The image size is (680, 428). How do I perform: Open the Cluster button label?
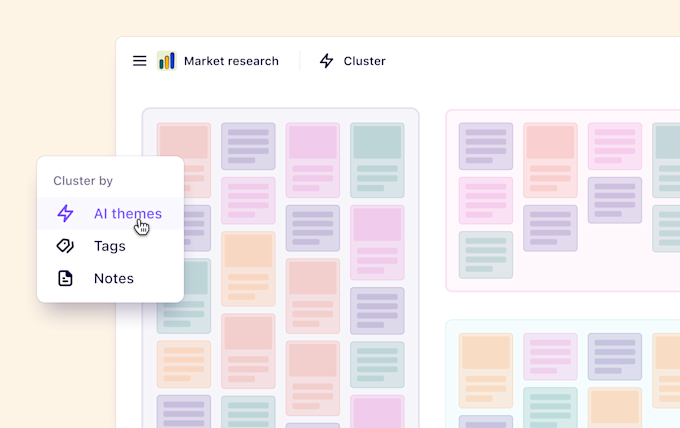364,61
